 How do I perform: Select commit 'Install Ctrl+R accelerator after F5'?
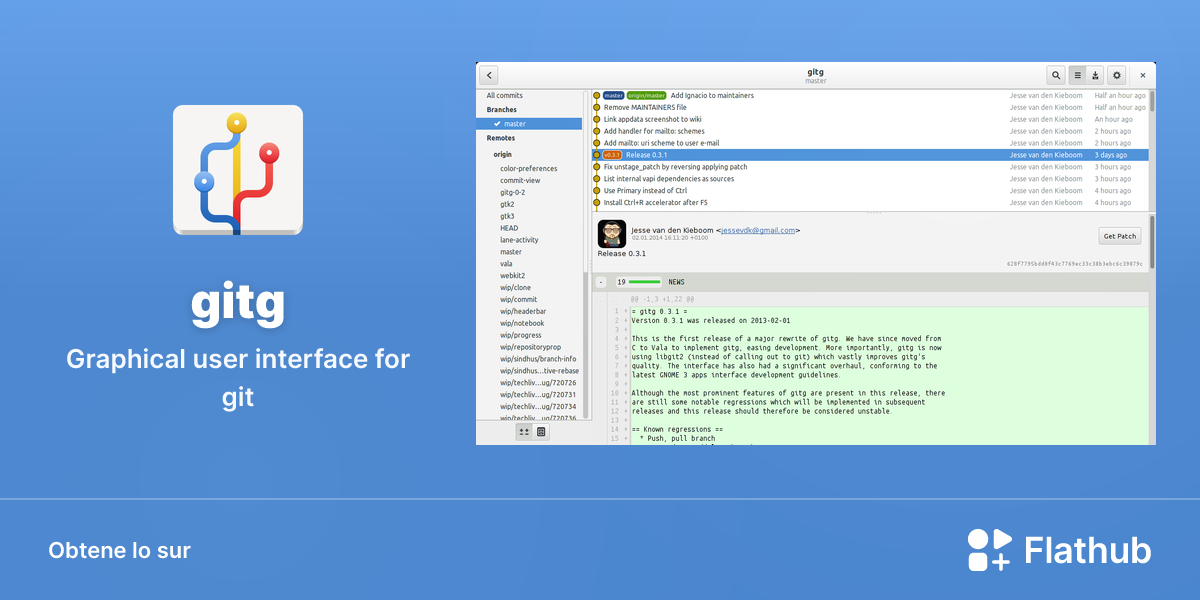[869, 203]
